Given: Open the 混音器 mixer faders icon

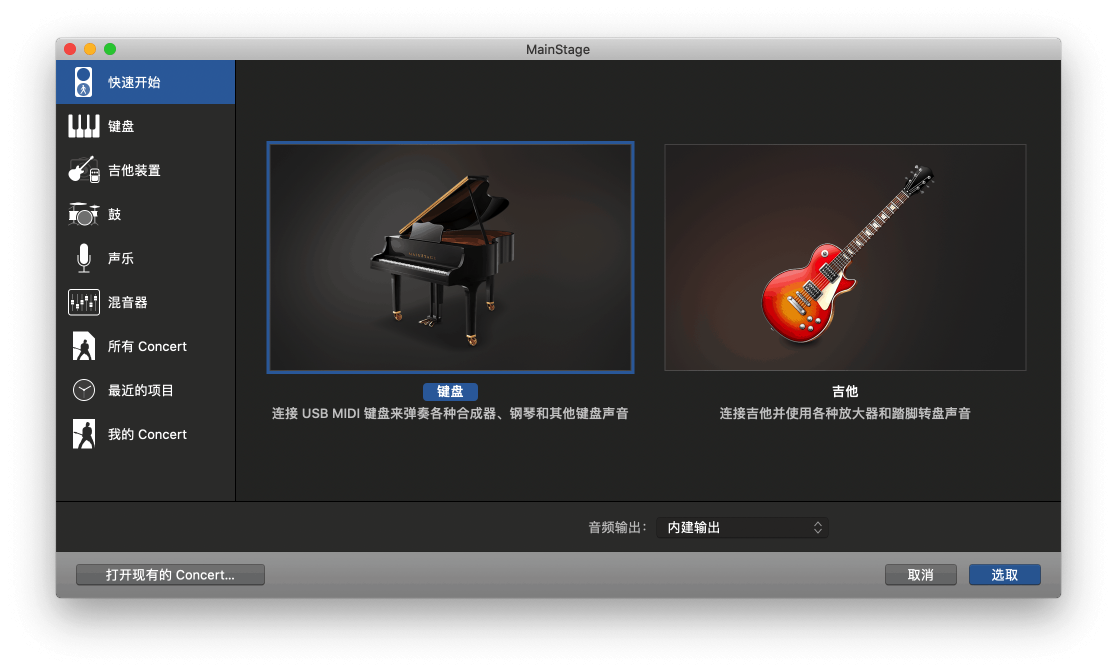Looking at the screenshot, I should (x=86, y=302).
